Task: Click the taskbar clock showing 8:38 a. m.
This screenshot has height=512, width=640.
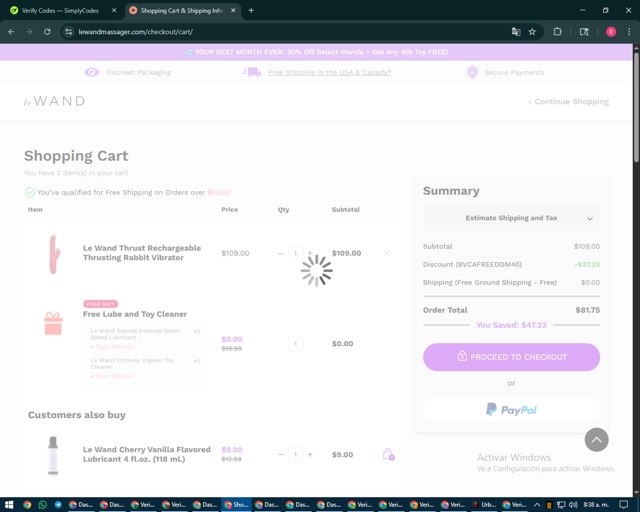Action: click(x=596, y=505)
